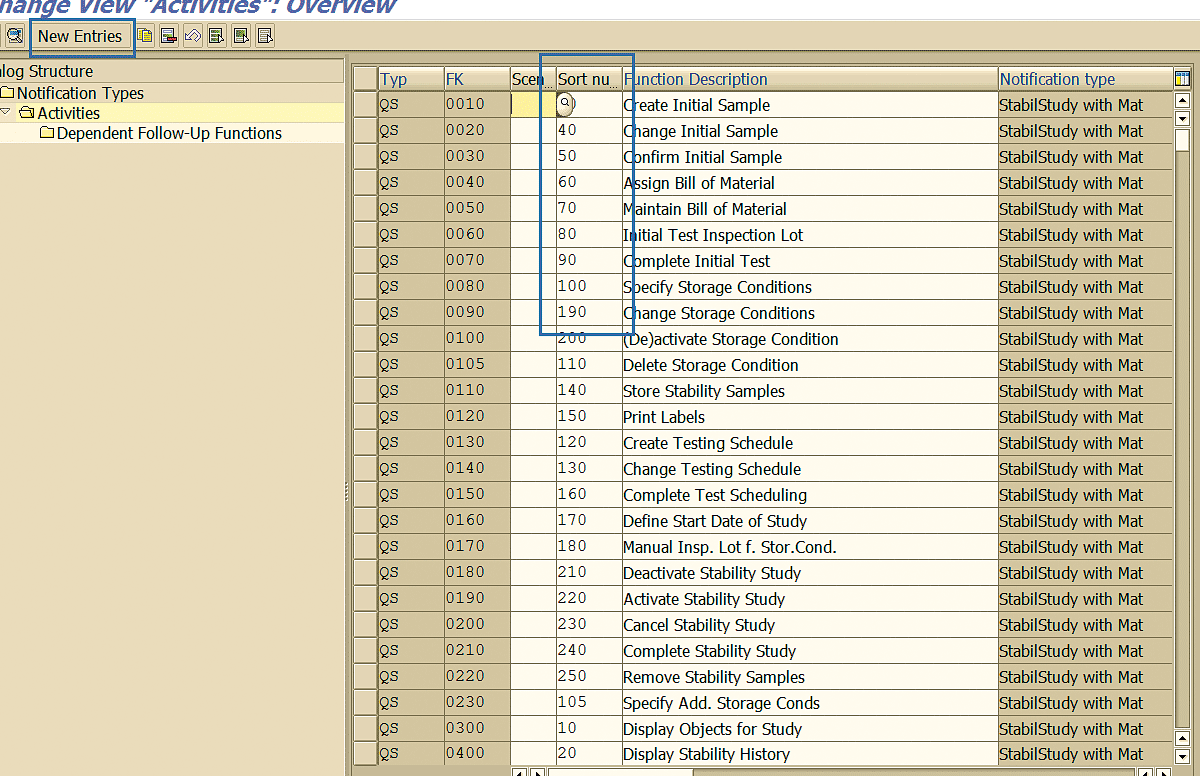
Task: Click the Scen. column header
Action: [x=533, y=79]
